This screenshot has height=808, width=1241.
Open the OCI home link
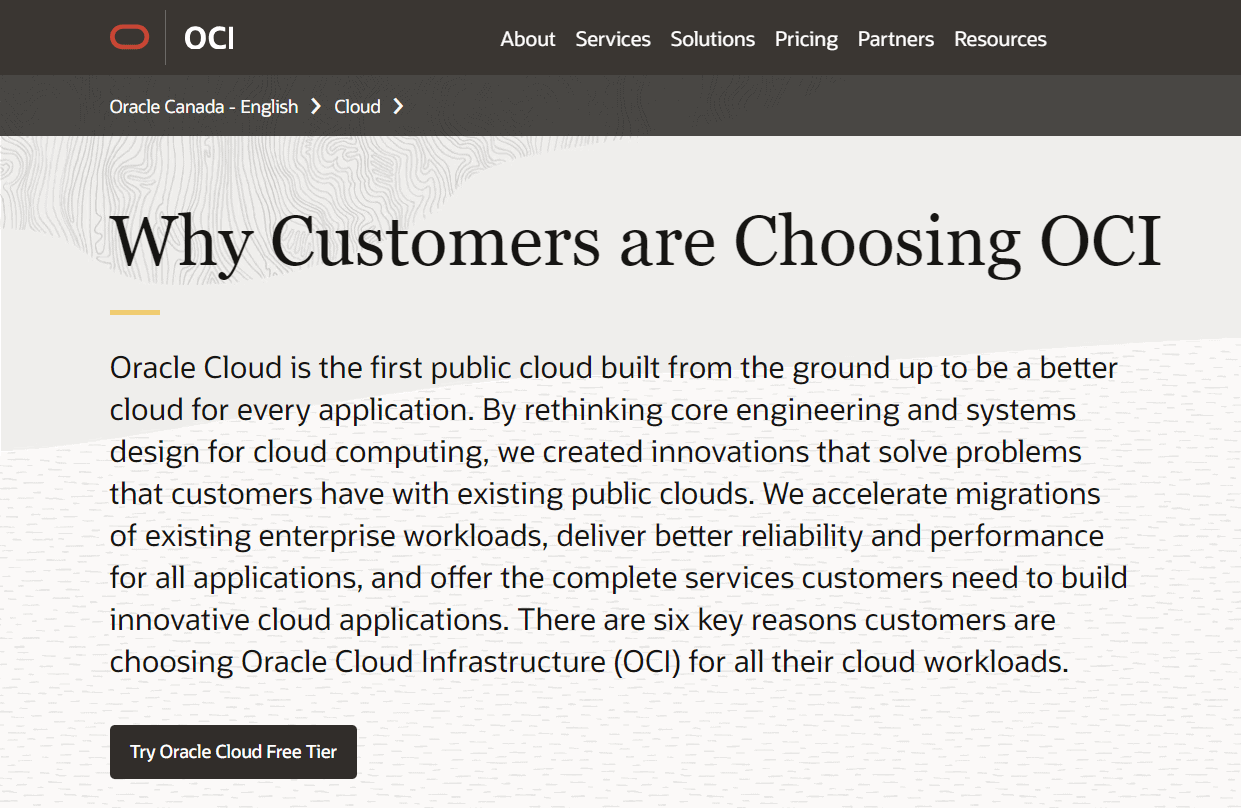209,38
